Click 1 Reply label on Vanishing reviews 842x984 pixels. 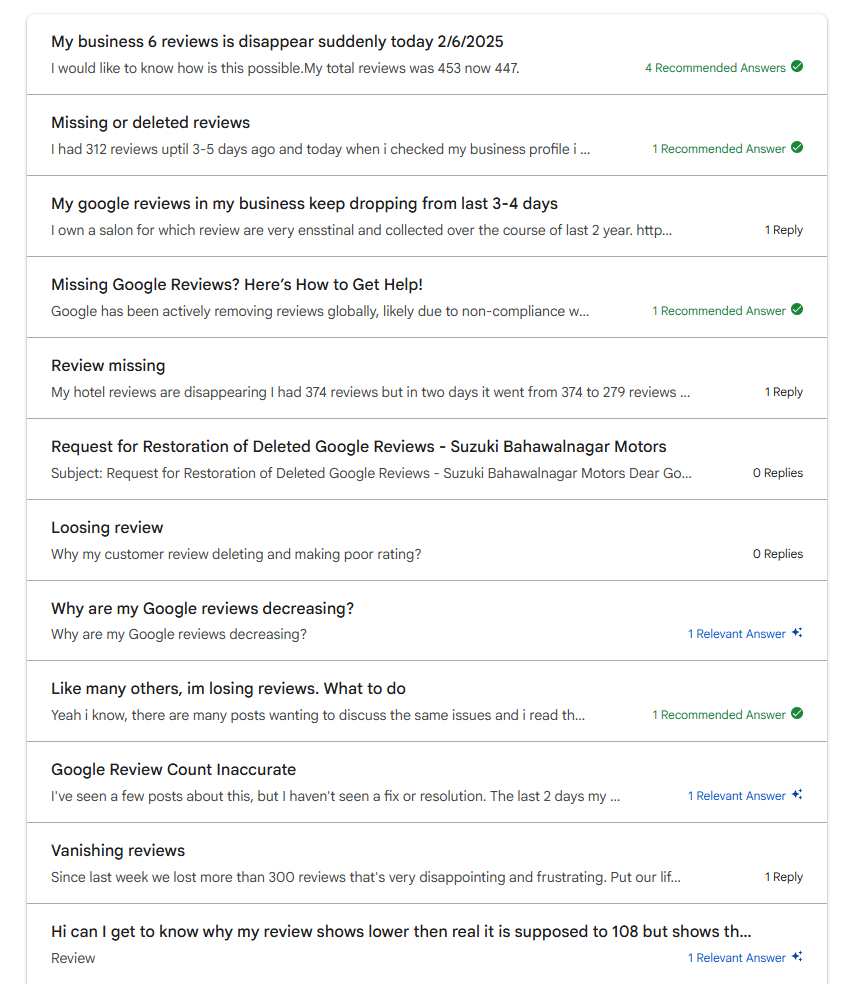[784, 877]
